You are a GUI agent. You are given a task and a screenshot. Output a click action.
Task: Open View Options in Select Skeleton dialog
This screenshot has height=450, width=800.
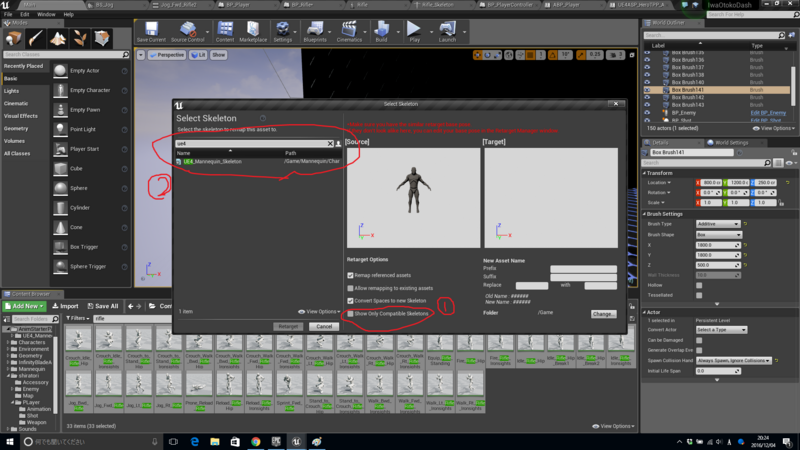[319, 312]
